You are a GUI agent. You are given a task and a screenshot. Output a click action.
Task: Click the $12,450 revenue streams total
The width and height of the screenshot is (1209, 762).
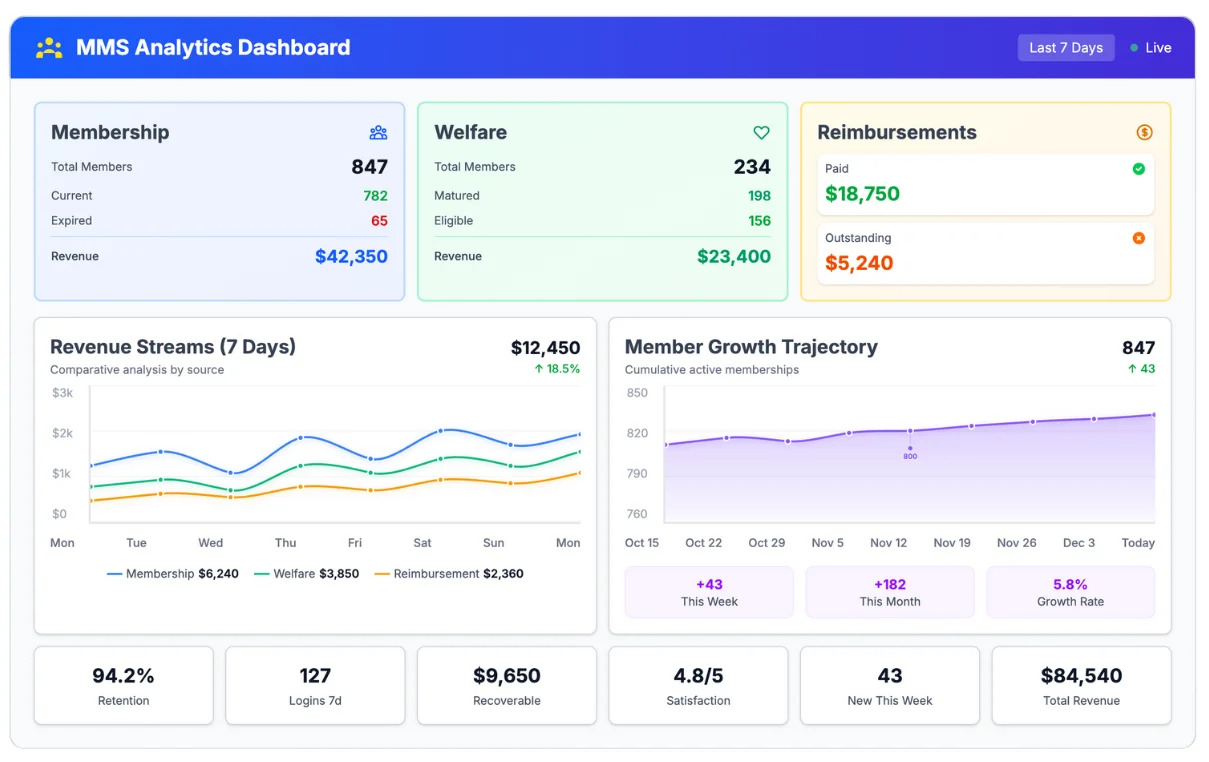point(545,348)
